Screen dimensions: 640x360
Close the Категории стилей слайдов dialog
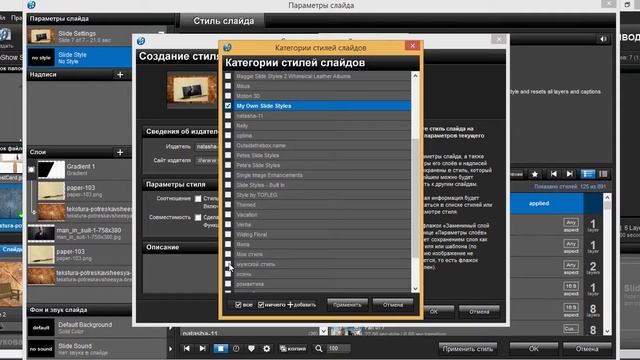click(412, 46)
